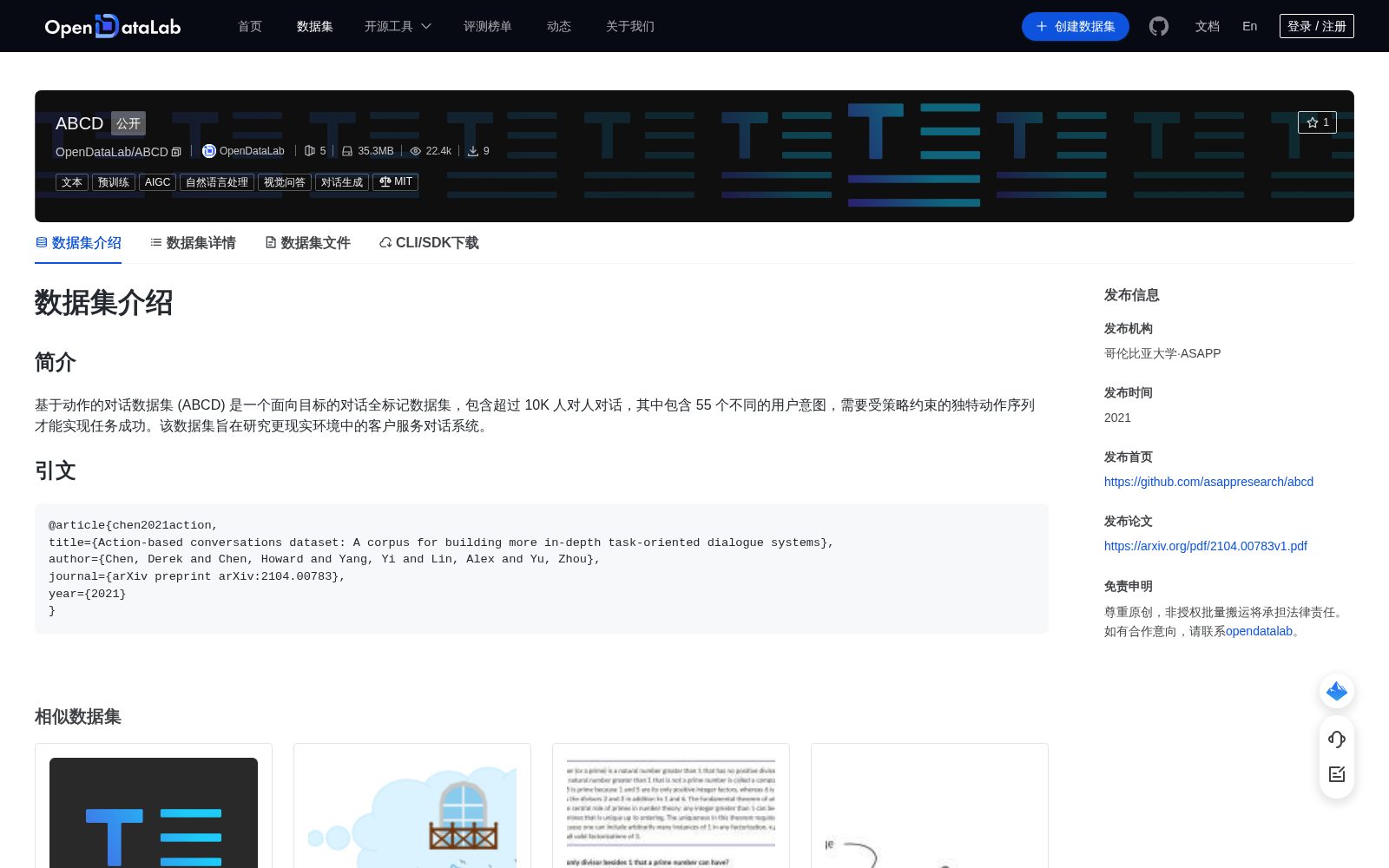Click the 2021 release year text
The width and height of the screenshot is (1389, 868).
[x=1117, y=418]
